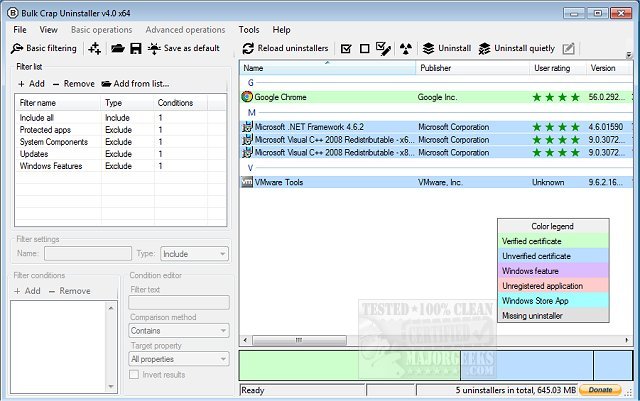Click the deselect all square icon
The width and height of the screenshot is (640, 401).
click(364, 49)
